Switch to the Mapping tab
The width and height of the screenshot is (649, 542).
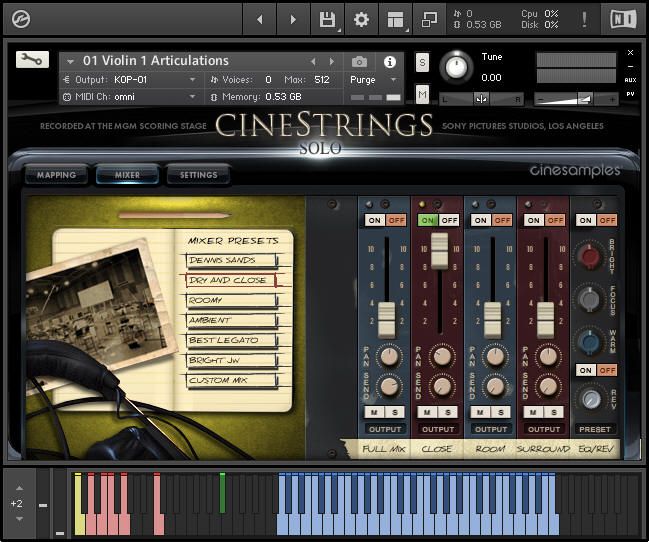pos(56,175)
